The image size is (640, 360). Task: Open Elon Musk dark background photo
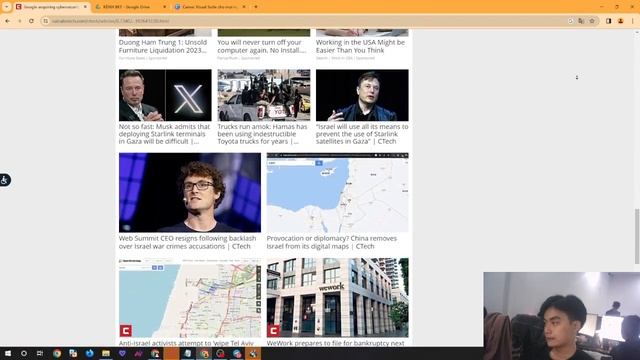tap(362, 95)
